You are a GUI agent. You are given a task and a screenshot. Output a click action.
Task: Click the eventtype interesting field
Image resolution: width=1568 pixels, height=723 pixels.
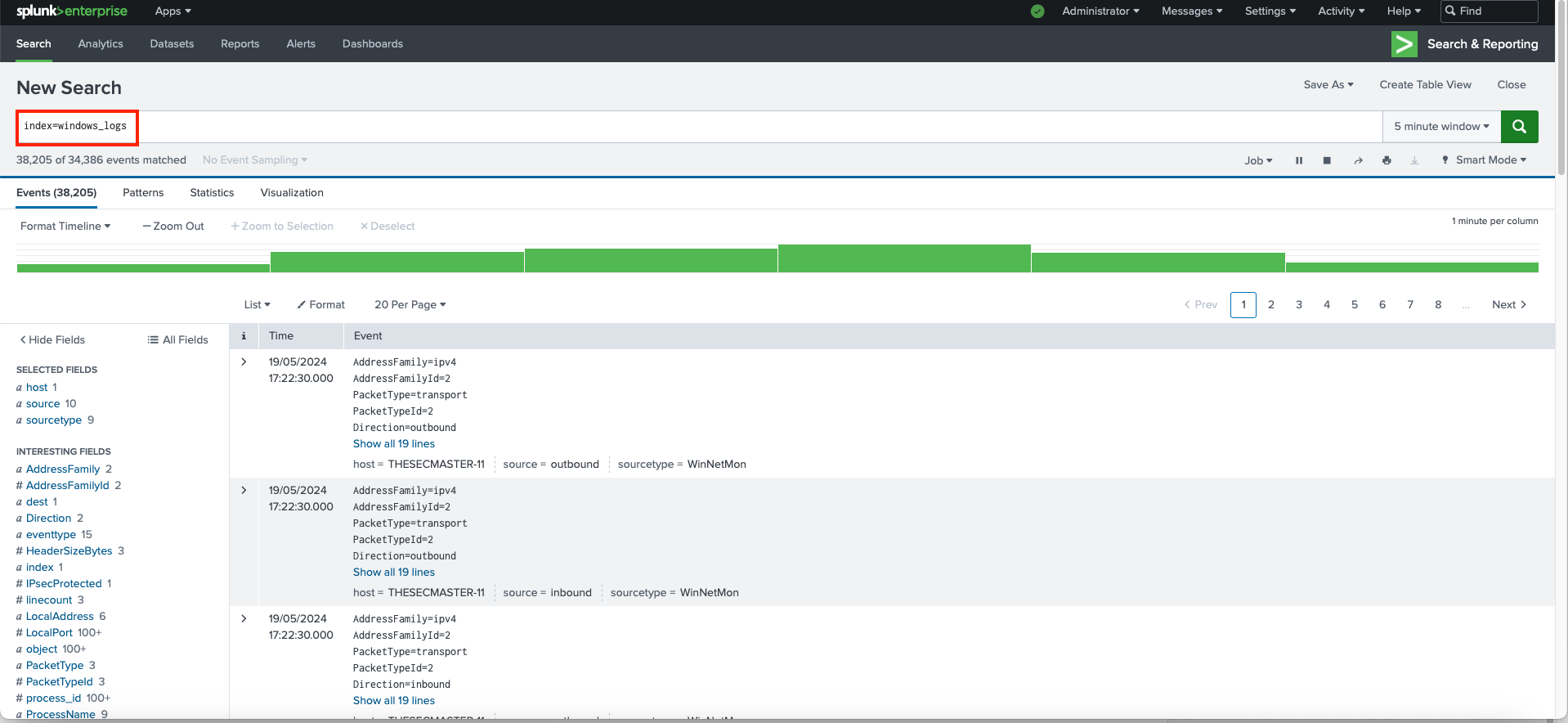pyautogui.click(x=51, y=535)
